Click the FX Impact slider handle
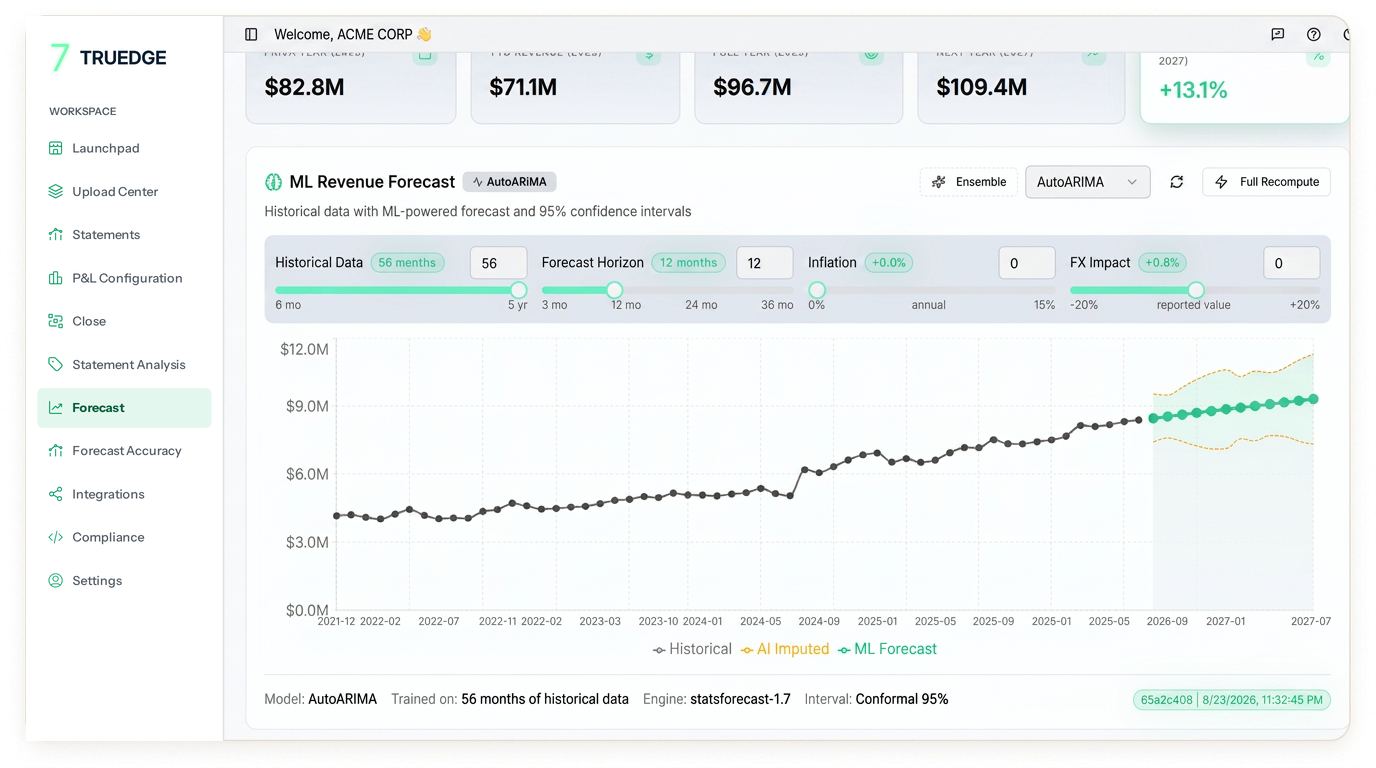The image size is (1376, 768). point(1196,290)
